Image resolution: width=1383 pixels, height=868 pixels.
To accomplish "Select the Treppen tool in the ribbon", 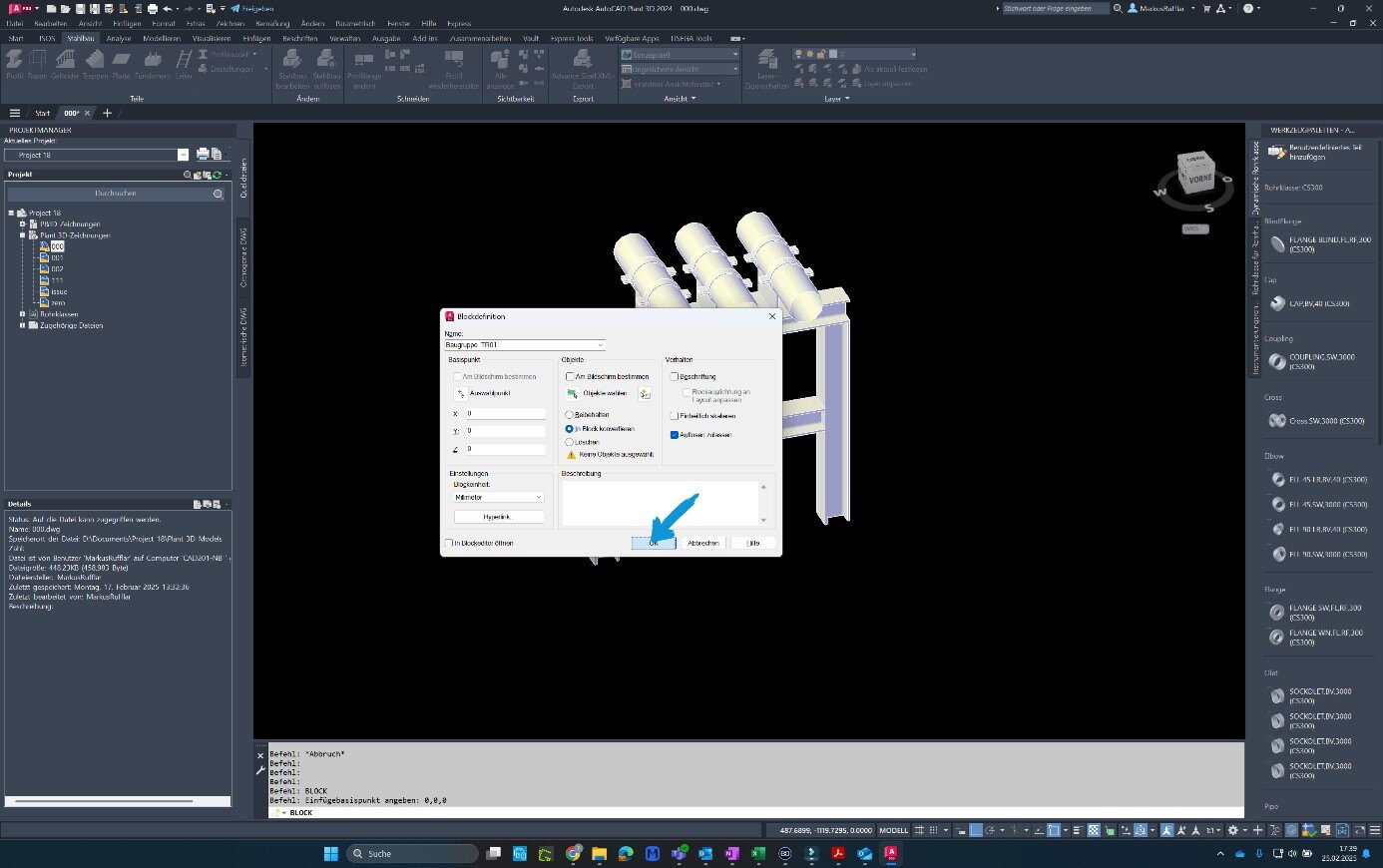I will coord(97,64).
